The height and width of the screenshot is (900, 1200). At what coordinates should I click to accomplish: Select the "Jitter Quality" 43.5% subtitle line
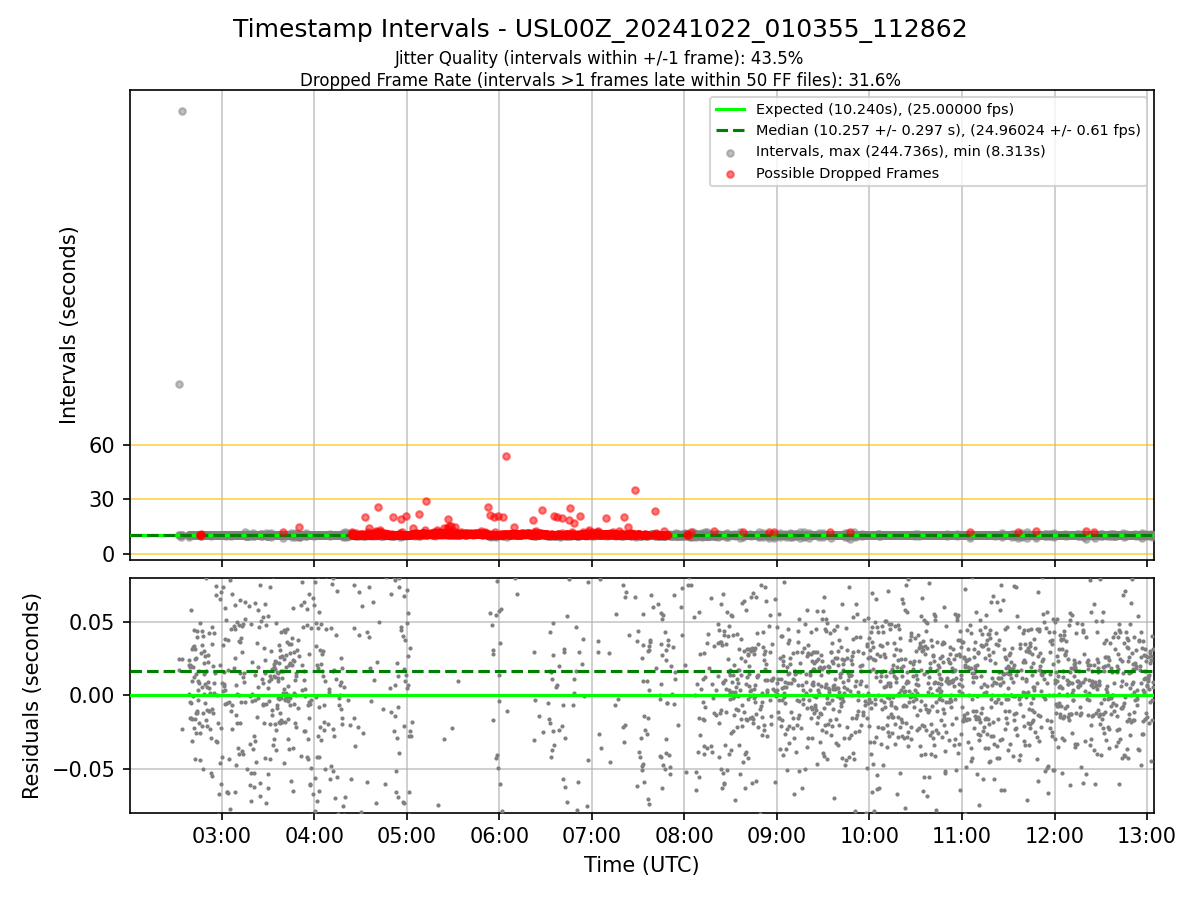point(599,58)
